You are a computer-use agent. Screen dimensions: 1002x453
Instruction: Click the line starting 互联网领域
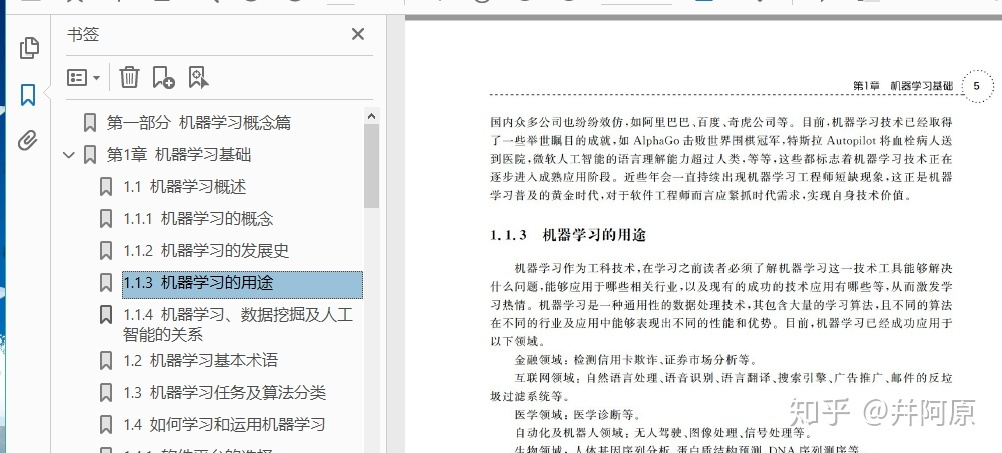click(734, 378)
